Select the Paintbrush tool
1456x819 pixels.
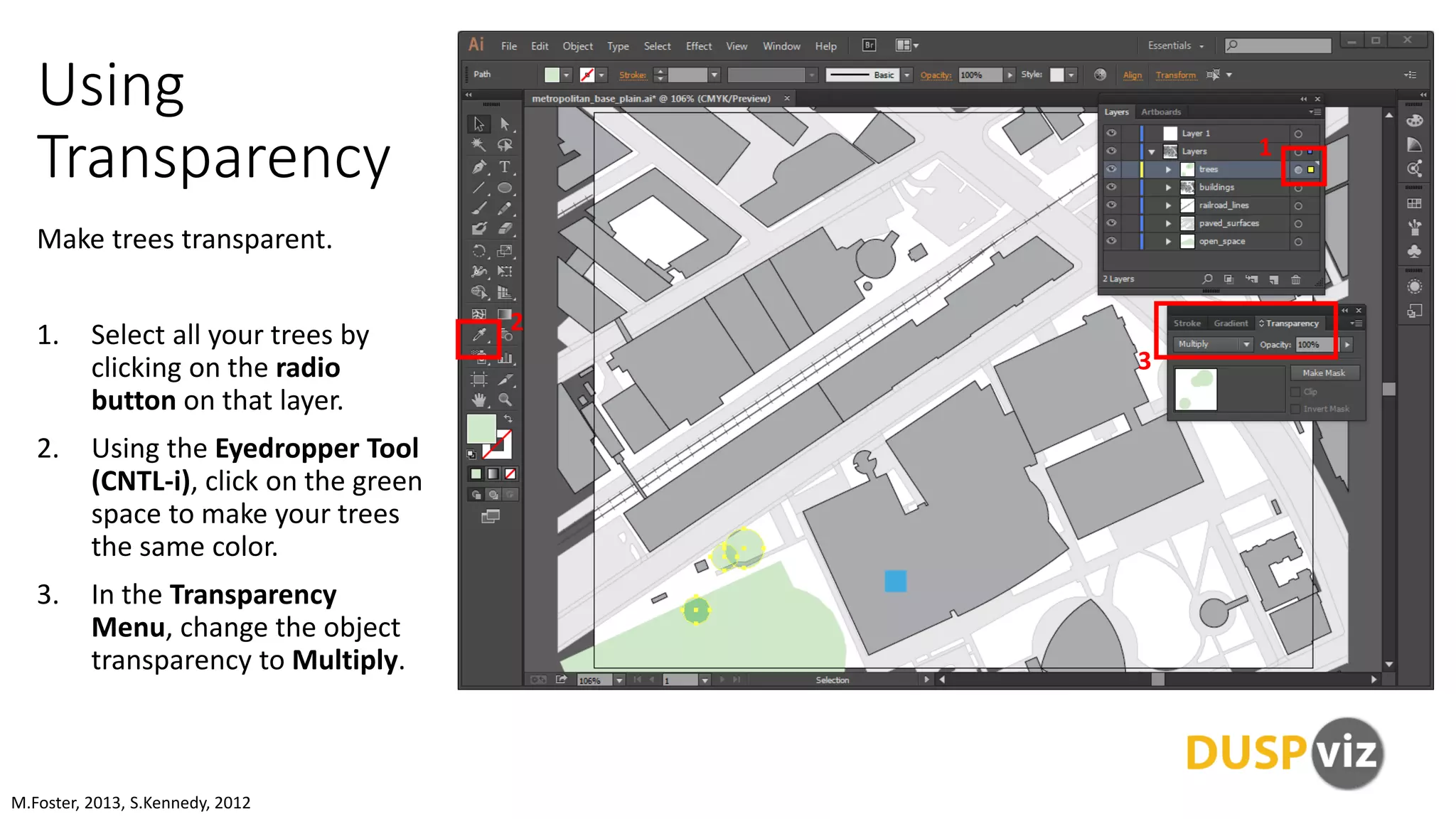point(479,208)
